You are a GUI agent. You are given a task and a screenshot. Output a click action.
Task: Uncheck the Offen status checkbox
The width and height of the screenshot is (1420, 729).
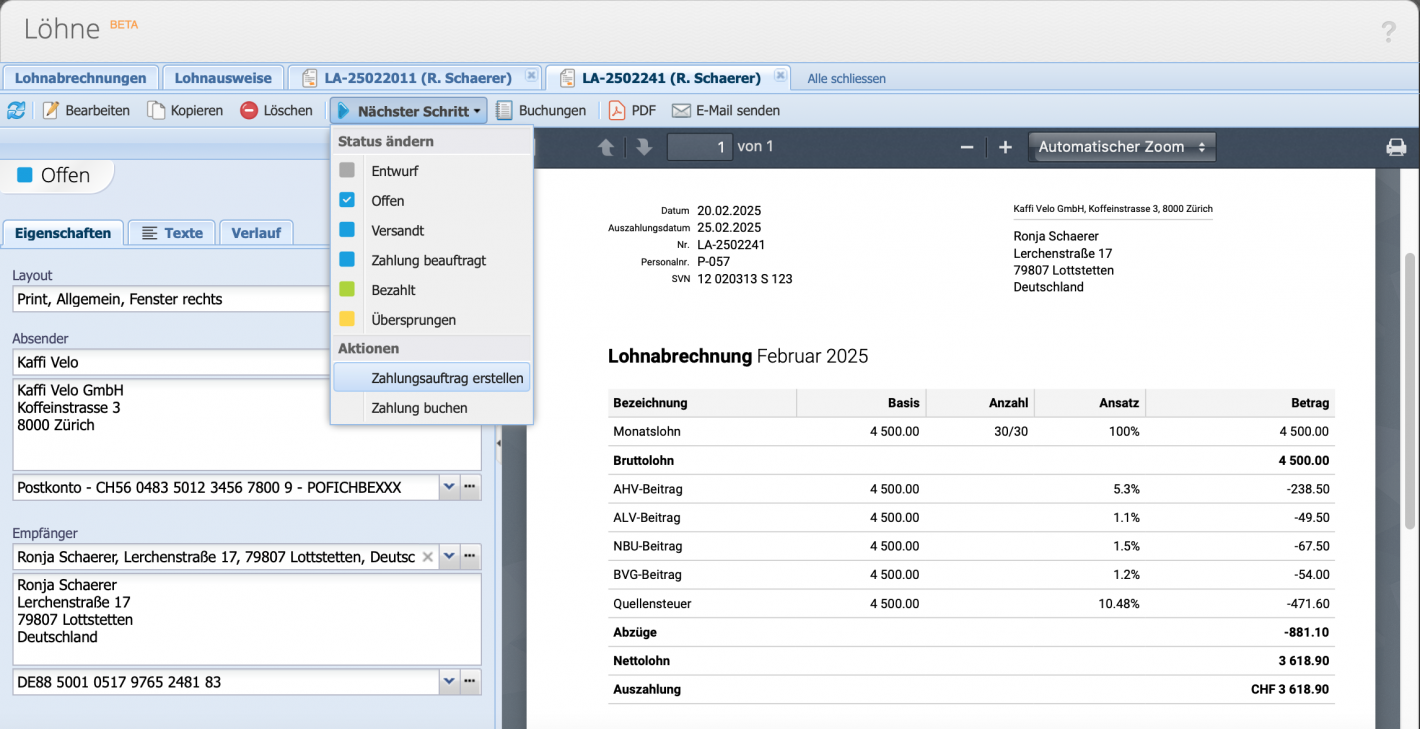tap(347, 200)
